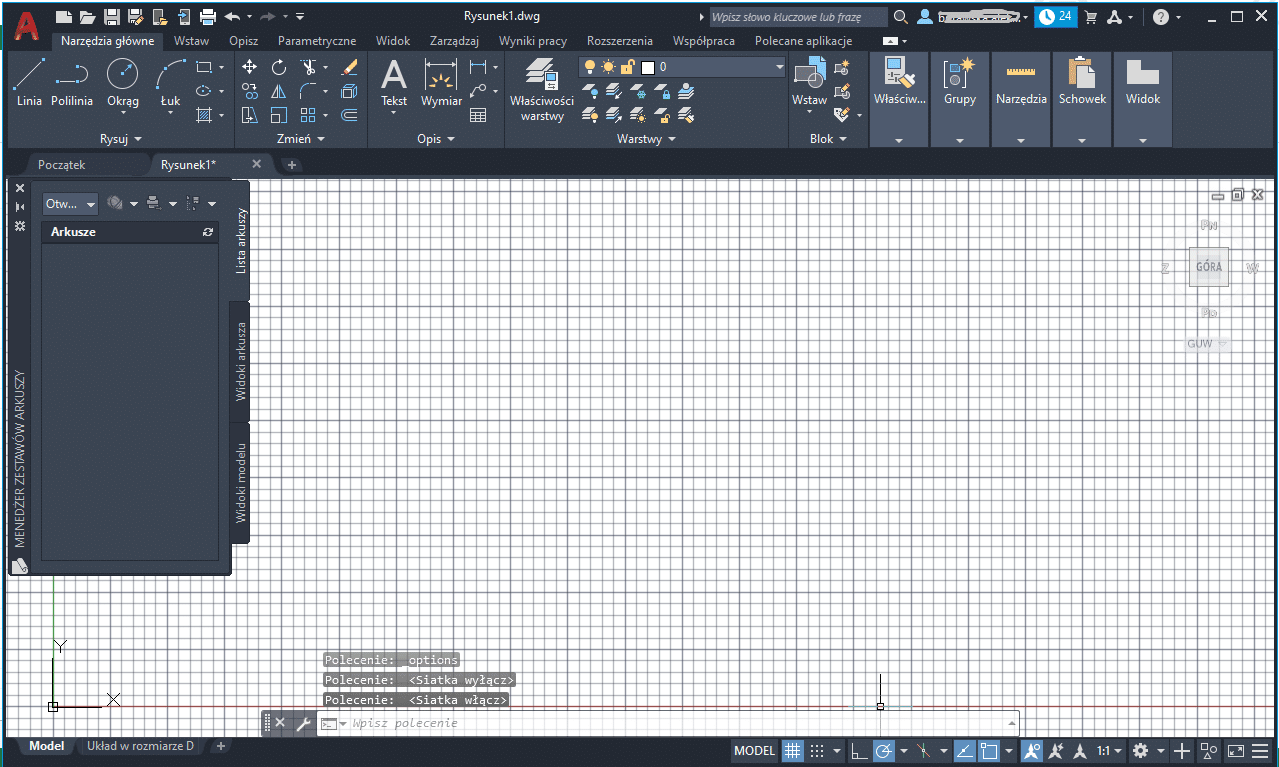Select the Rotate tool in Zmień panel
The width and height of the screenshot is (1279, 767).
[x=279, y=67]
